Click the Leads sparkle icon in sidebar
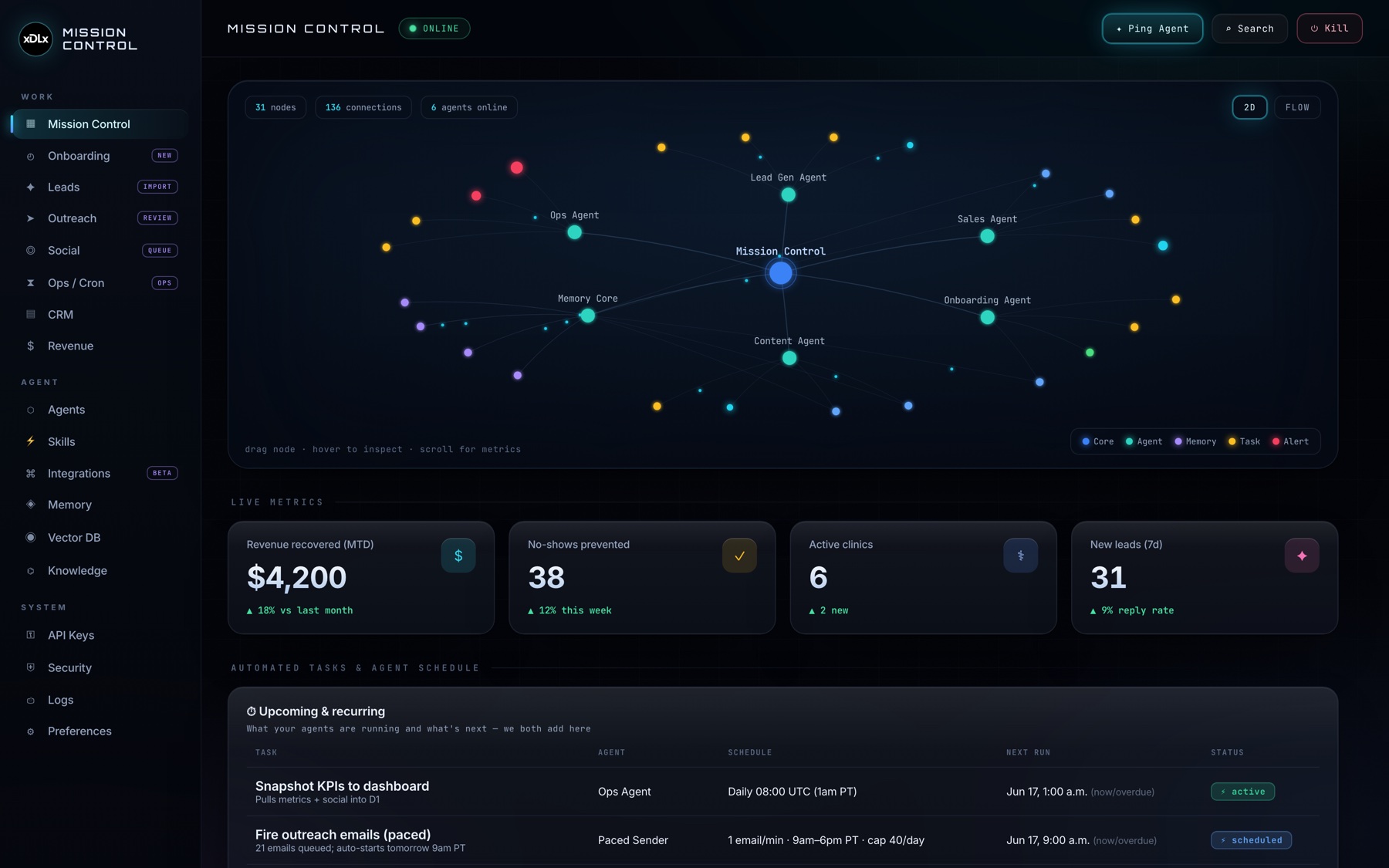The image size is (1389, 868). 31,187
